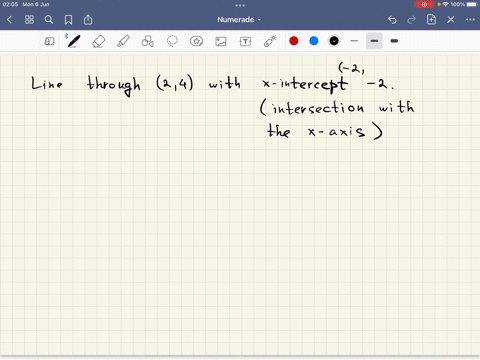Choose the blue pen color

[314, 41]
